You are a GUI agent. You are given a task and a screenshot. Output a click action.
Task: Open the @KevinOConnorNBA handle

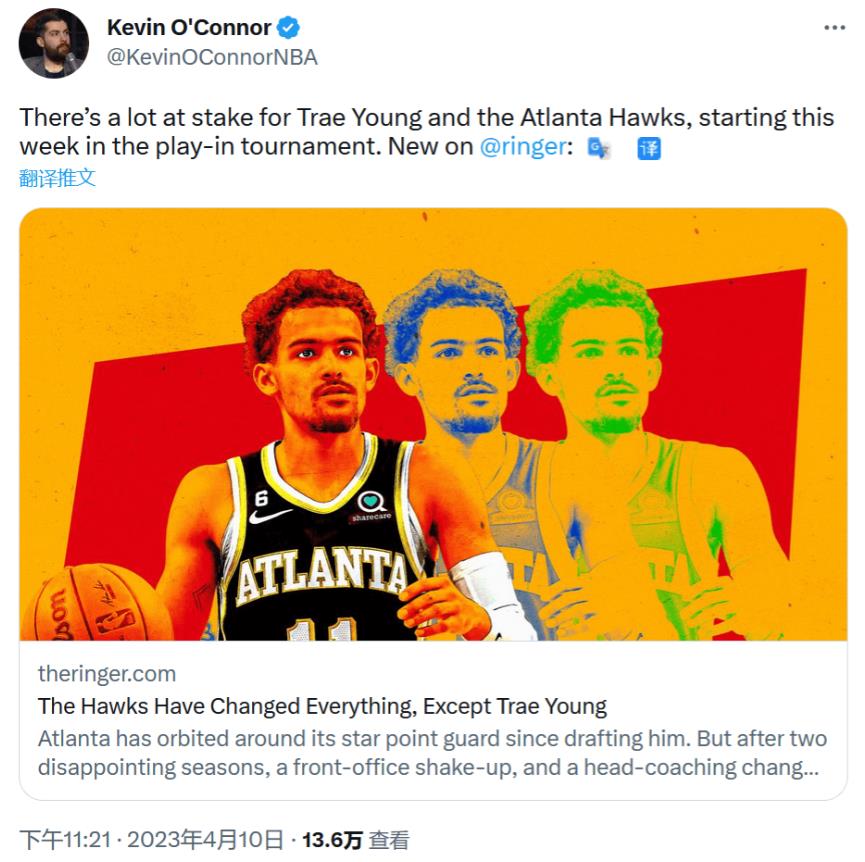[x=212, y=57]
